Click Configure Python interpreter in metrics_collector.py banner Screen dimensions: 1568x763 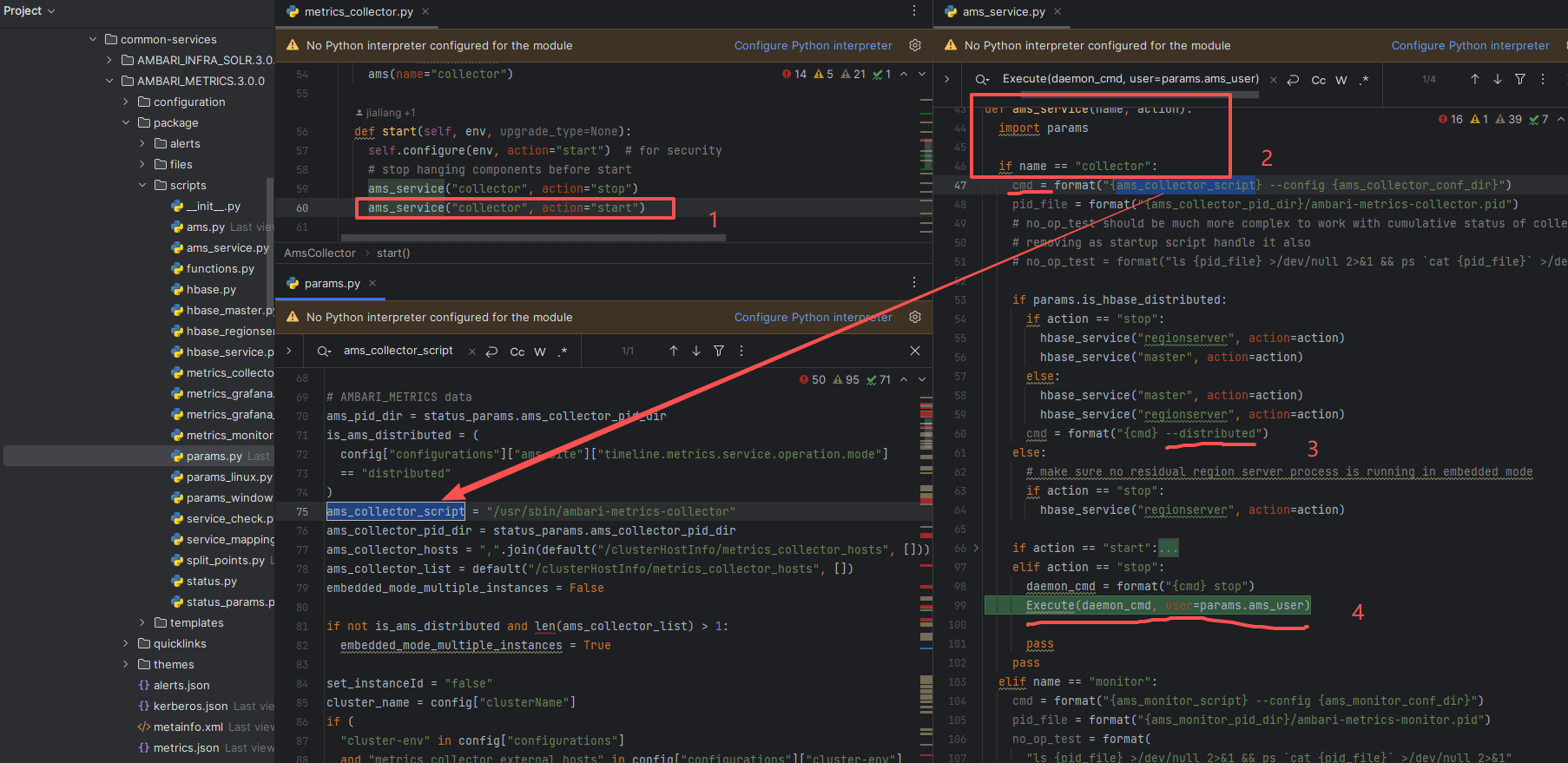click(x=813, y=45)
